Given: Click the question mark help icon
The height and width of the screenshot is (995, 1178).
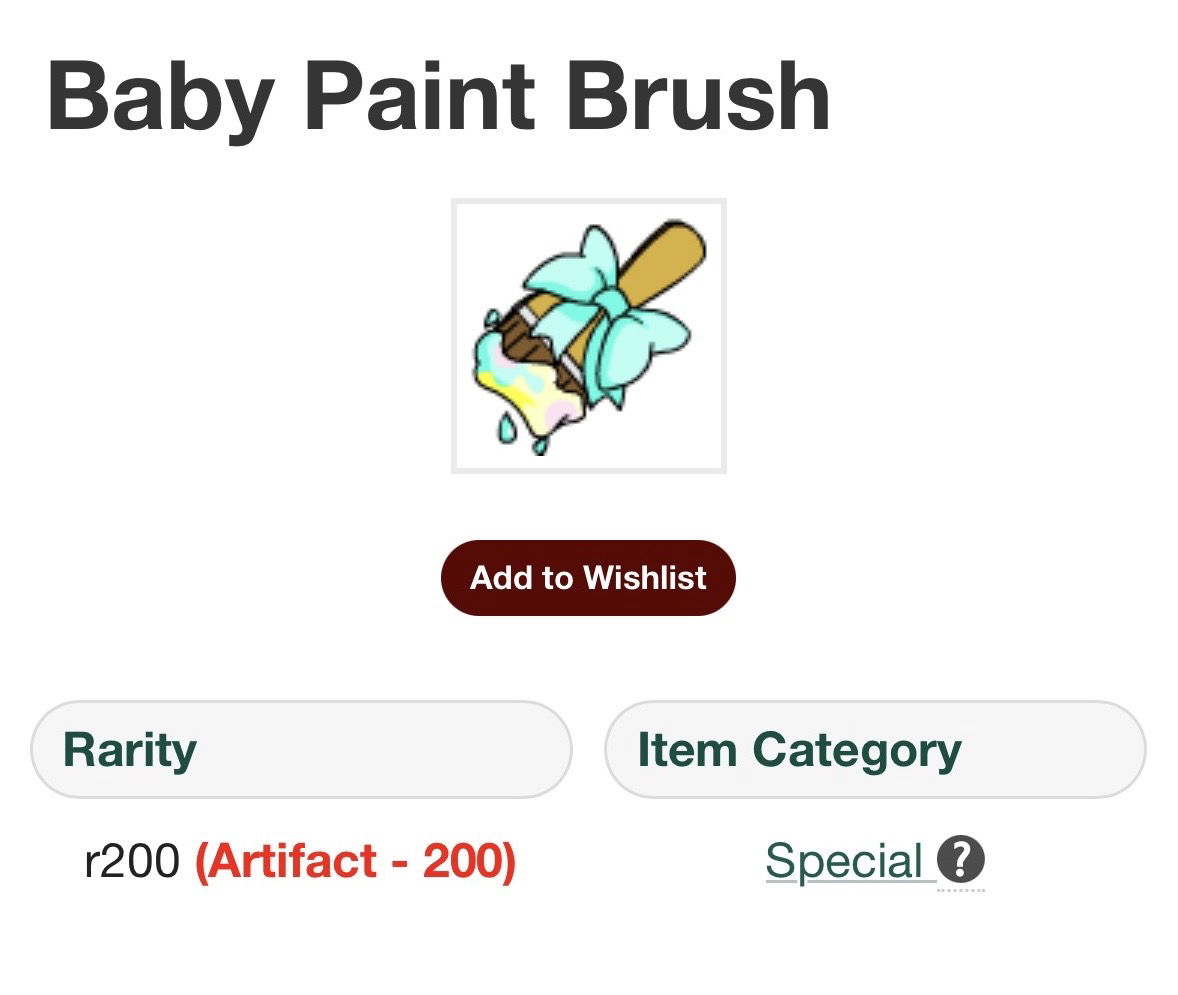Looking at the screenshot, I should click(x=960, y=860).
